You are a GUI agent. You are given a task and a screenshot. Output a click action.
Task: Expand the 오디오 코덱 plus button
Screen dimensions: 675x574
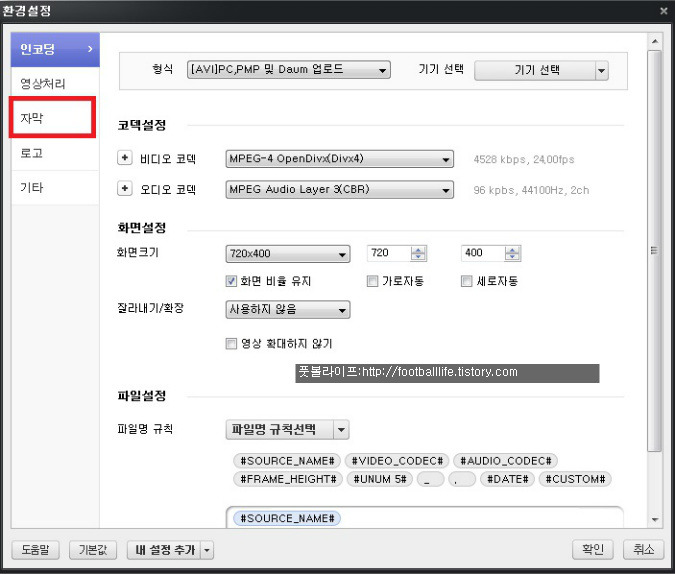(124, 188)
